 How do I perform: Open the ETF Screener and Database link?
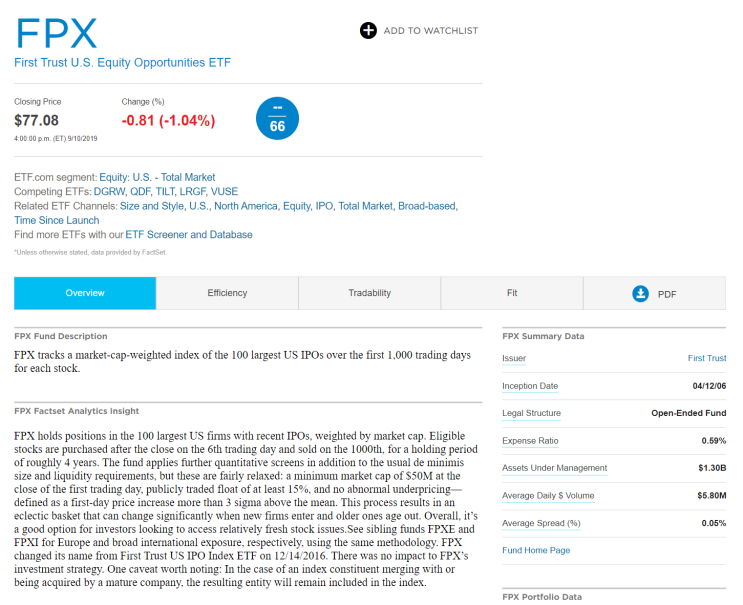pyautogui.click(x=189, y=235)
